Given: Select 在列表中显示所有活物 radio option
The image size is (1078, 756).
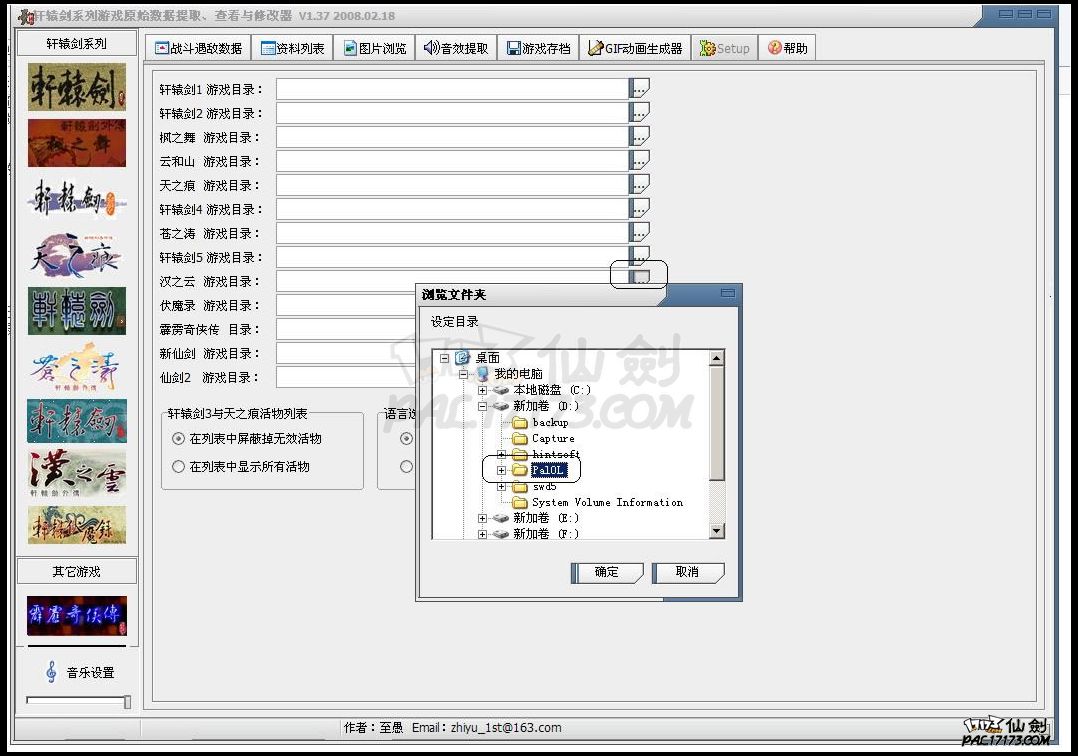Looking at the screenshot, I should click(179, 466).
